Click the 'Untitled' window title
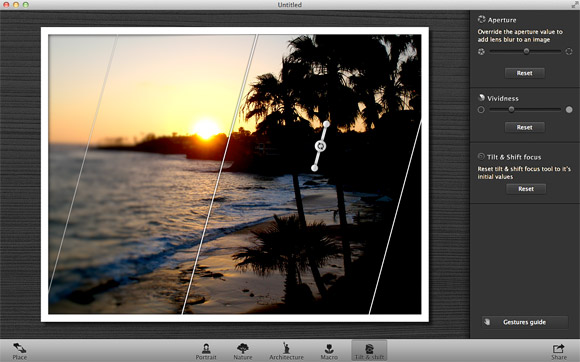The image size is (580, 362). (290, 4)
